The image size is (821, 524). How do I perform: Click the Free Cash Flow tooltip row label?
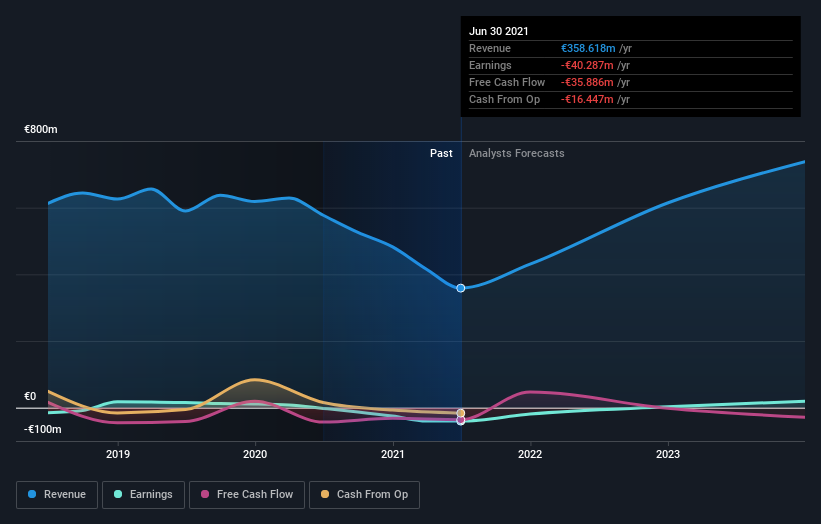coord(507,82)
